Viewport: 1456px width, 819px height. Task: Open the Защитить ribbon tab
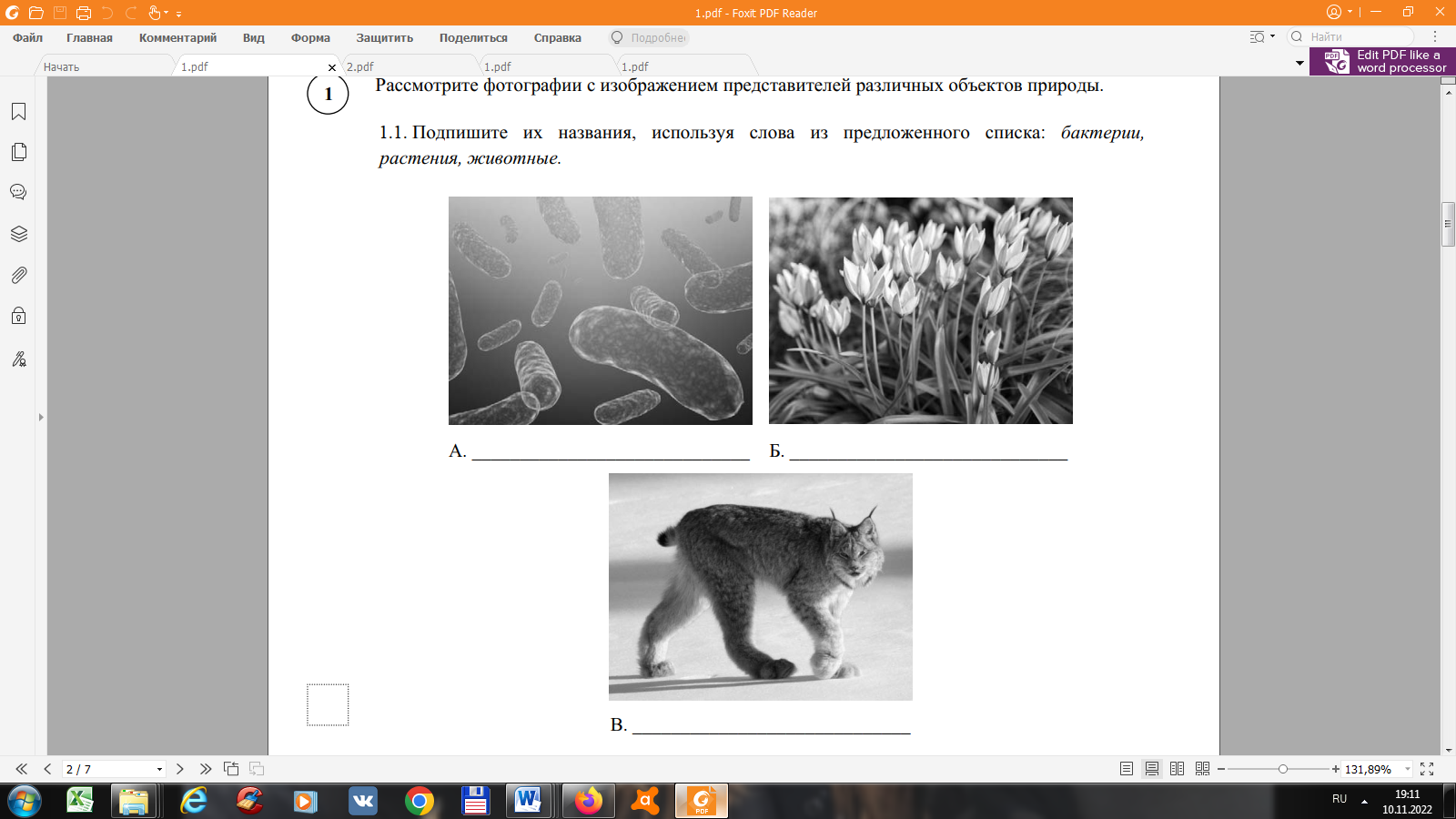[x=384, y=38]
